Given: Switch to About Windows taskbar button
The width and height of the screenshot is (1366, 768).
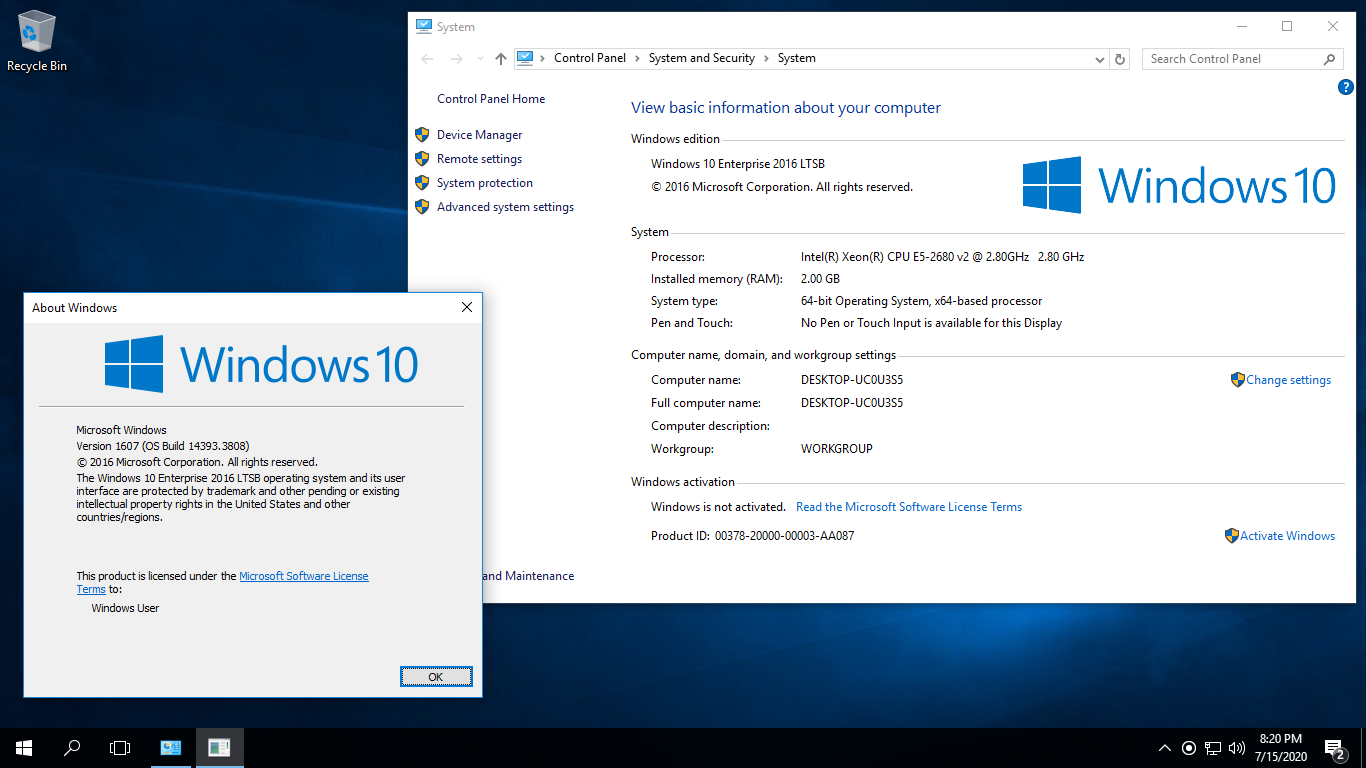Looking at the screenshot, I should pos(220,747).
